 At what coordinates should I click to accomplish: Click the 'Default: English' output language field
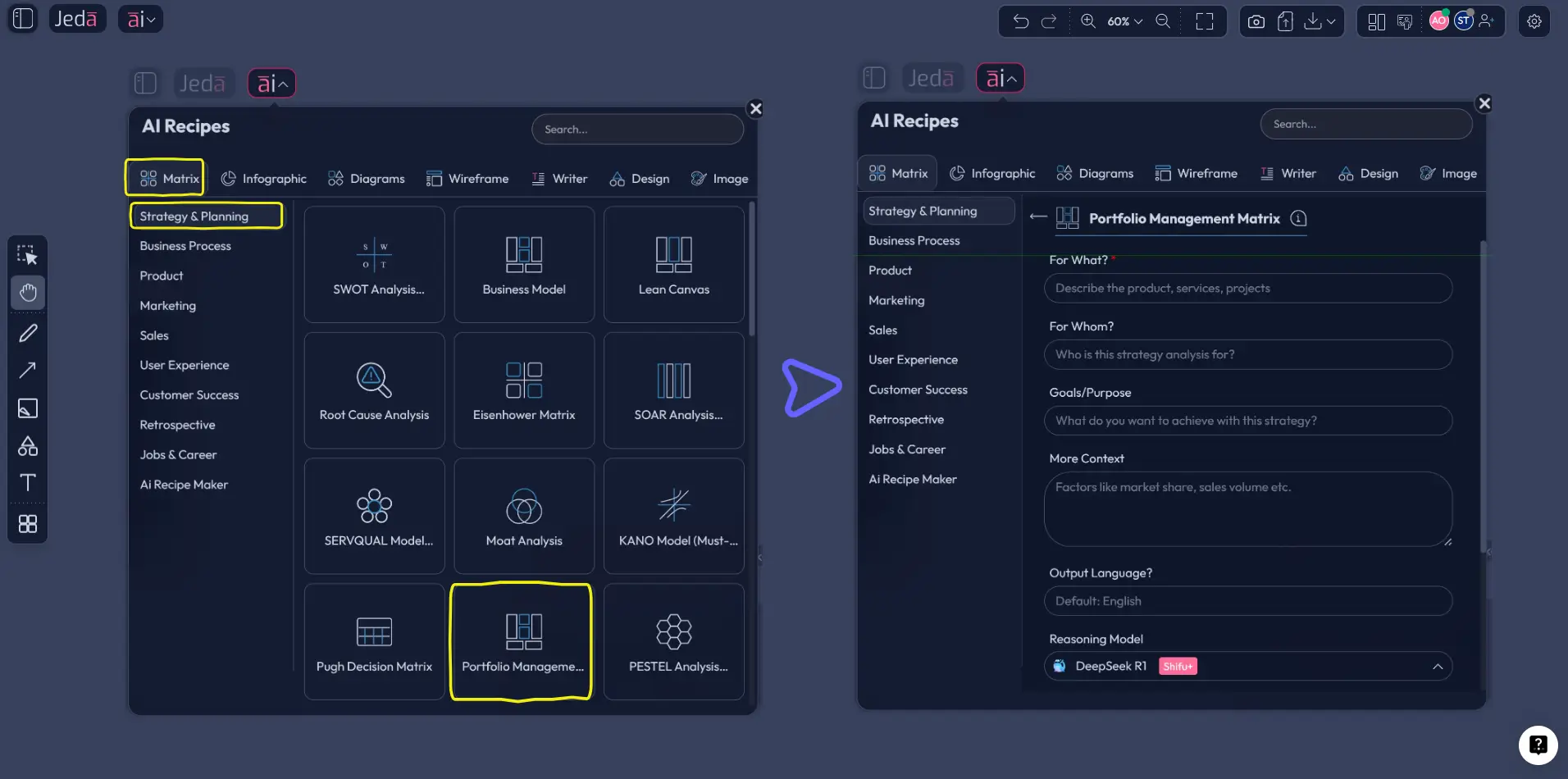(1247, 601)
